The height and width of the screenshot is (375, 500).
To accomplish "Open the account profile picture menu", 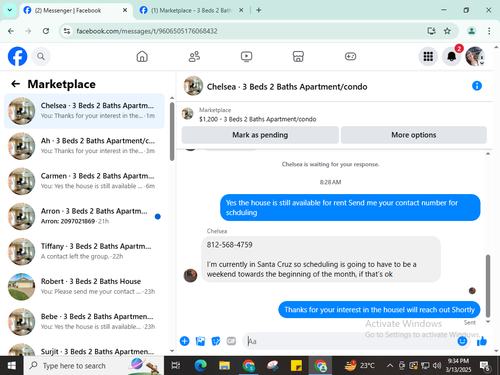I will pos(475,56).
